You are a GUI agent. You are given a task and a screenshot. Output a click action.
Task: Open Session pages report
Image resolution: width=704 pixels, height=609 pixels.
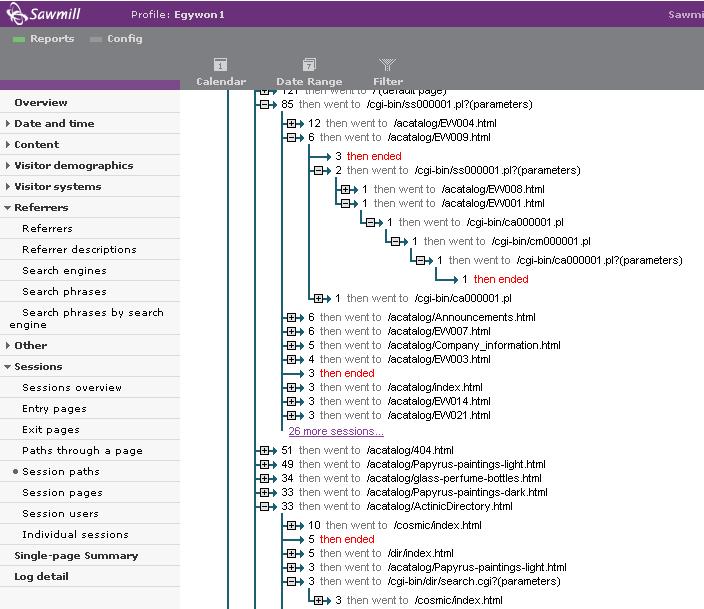[62, 493]
